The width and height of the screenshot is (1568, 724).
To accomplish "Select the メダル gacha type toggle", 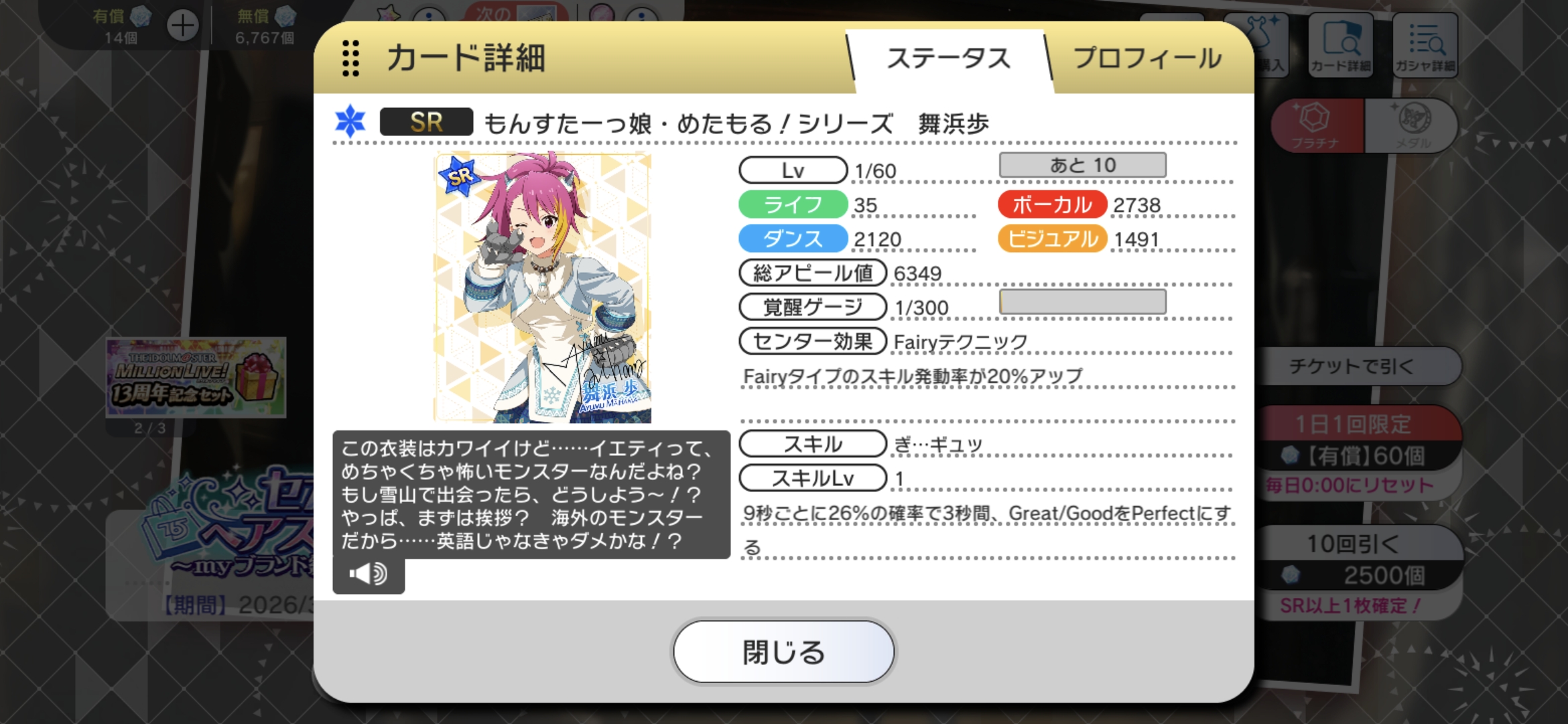I will pyautogui.click(x=1412, y=125).
